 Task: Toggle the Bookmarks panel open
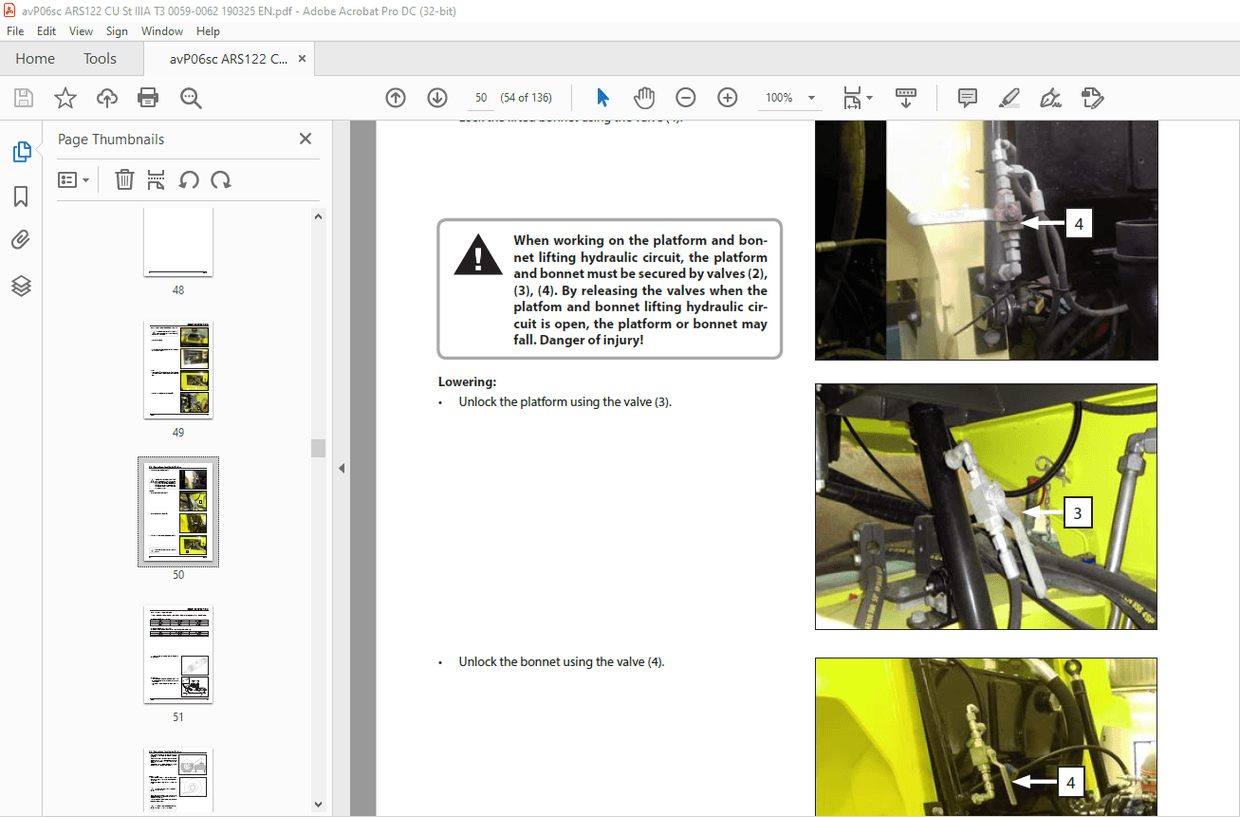tap(20, 196)
